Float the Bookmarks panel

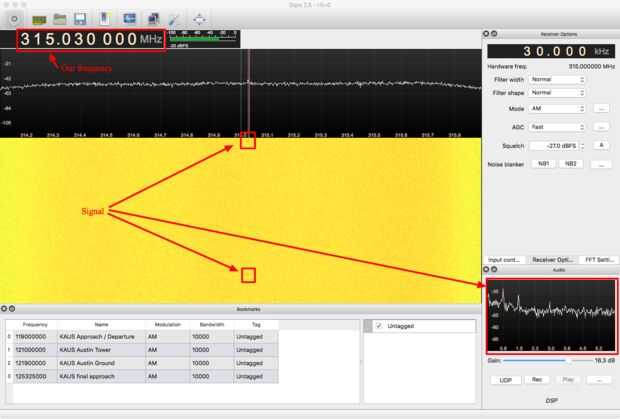coord(12,309)
